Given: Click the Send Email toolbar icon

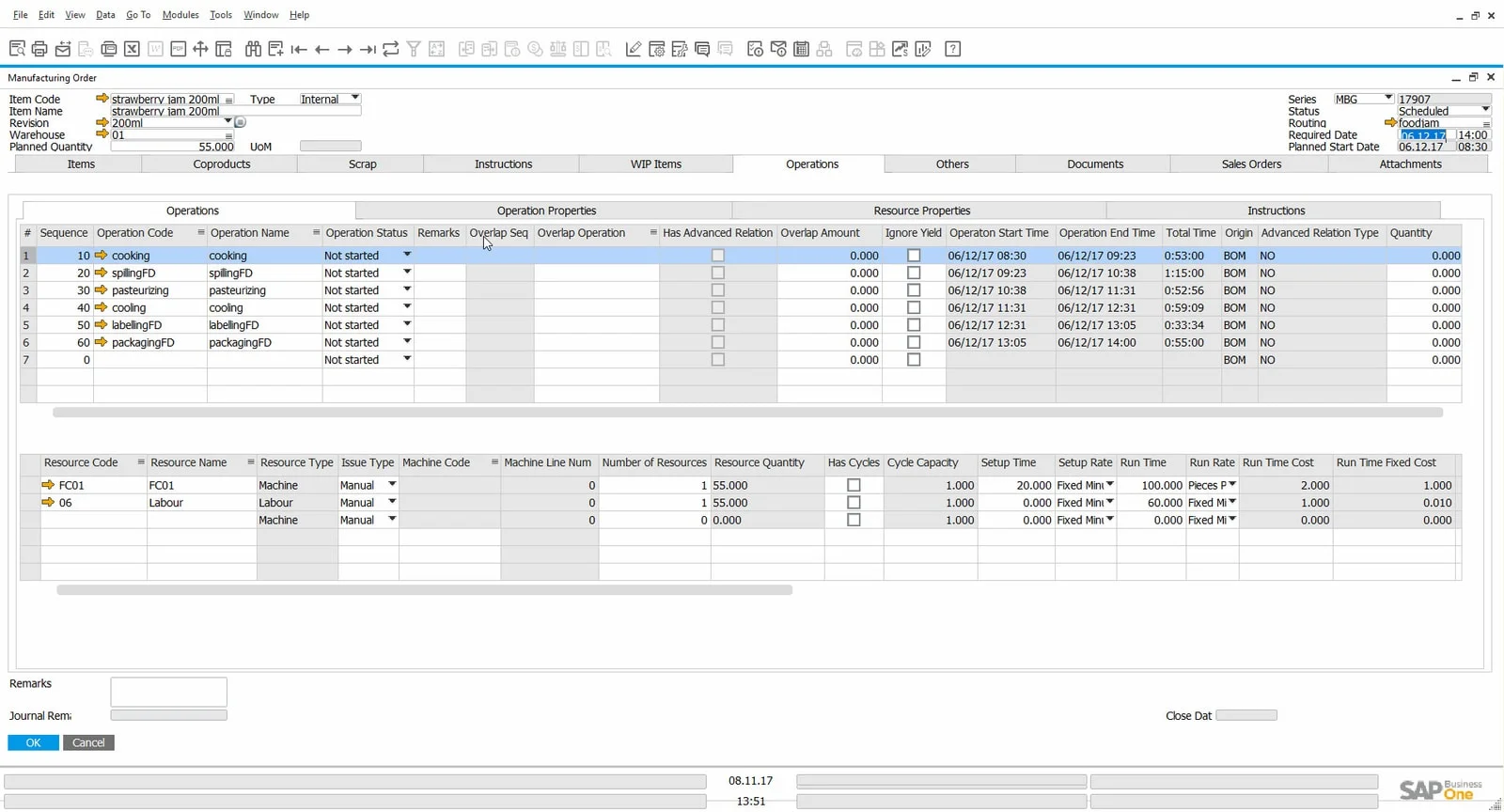Looking at the screenshot, I should 63,49.
